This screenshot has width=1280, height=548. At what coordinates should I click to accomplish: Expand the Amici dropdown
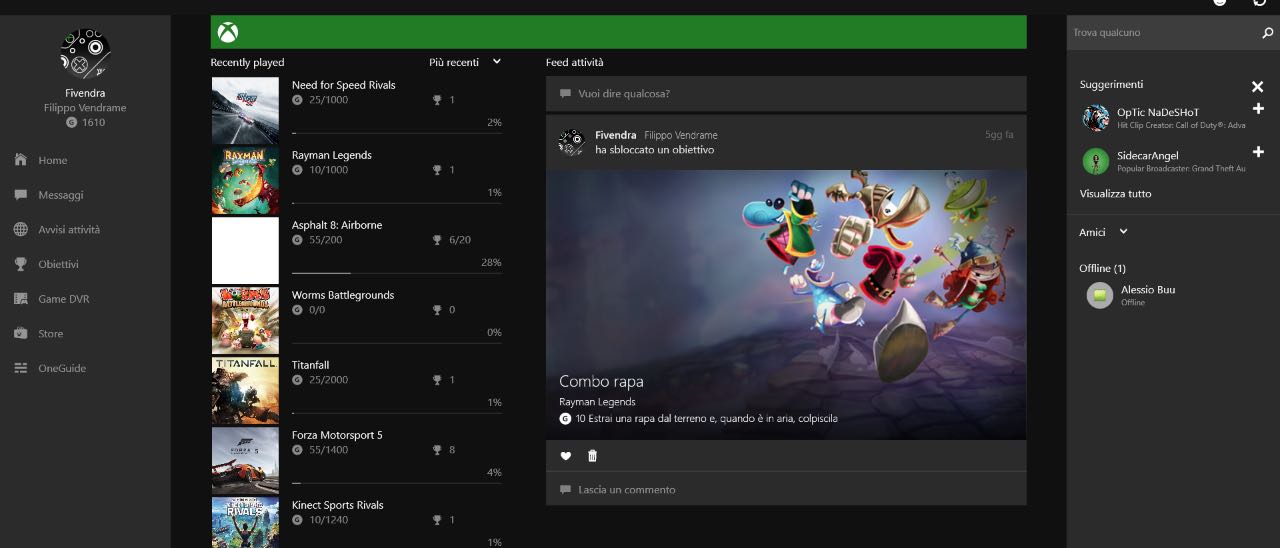[x=1103, y=232]
